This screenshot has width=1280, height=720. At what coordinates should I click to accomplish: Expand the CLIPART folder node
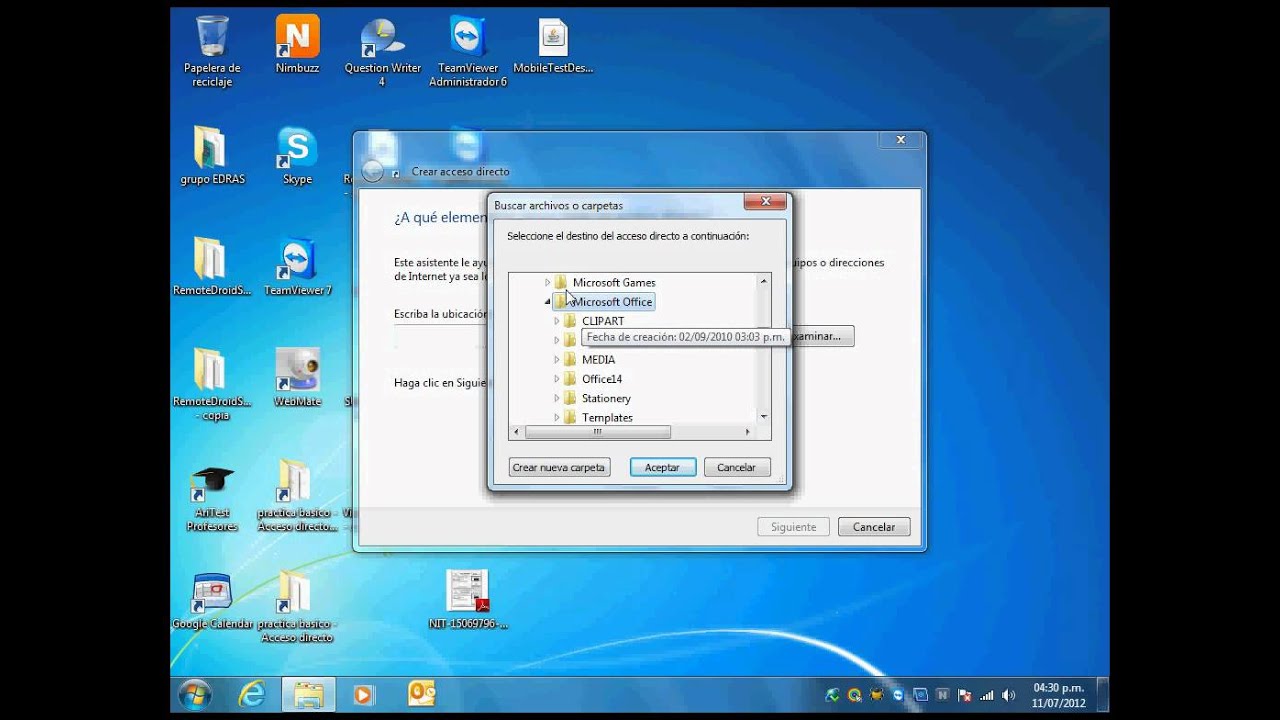coord(557,321)
